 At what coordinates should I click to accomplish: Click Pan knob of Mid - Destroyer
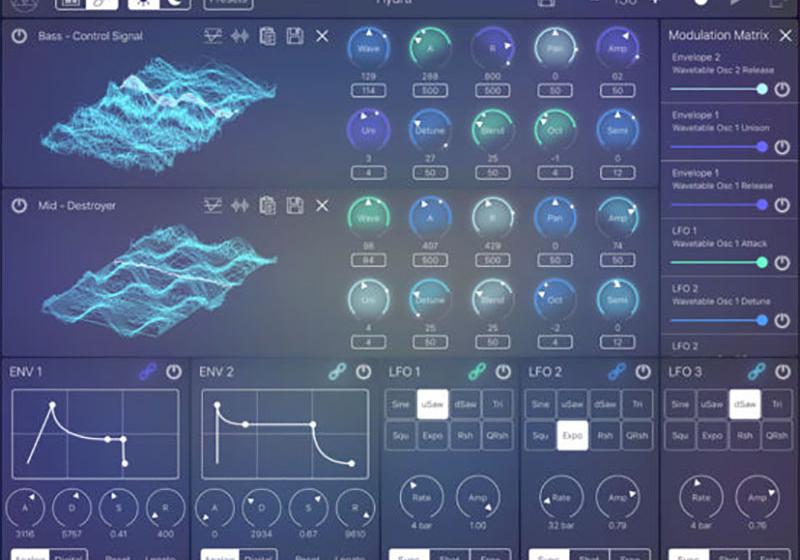coord(555,218)
